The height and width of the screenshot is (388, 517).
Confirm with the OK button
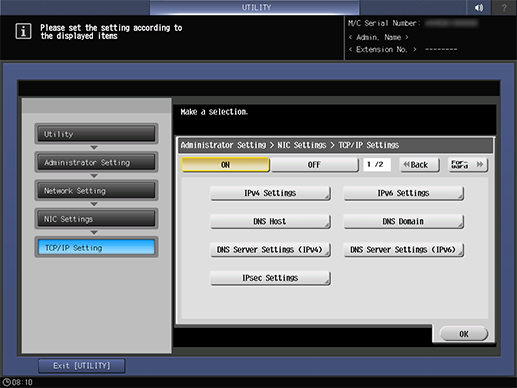click(464, 334)
